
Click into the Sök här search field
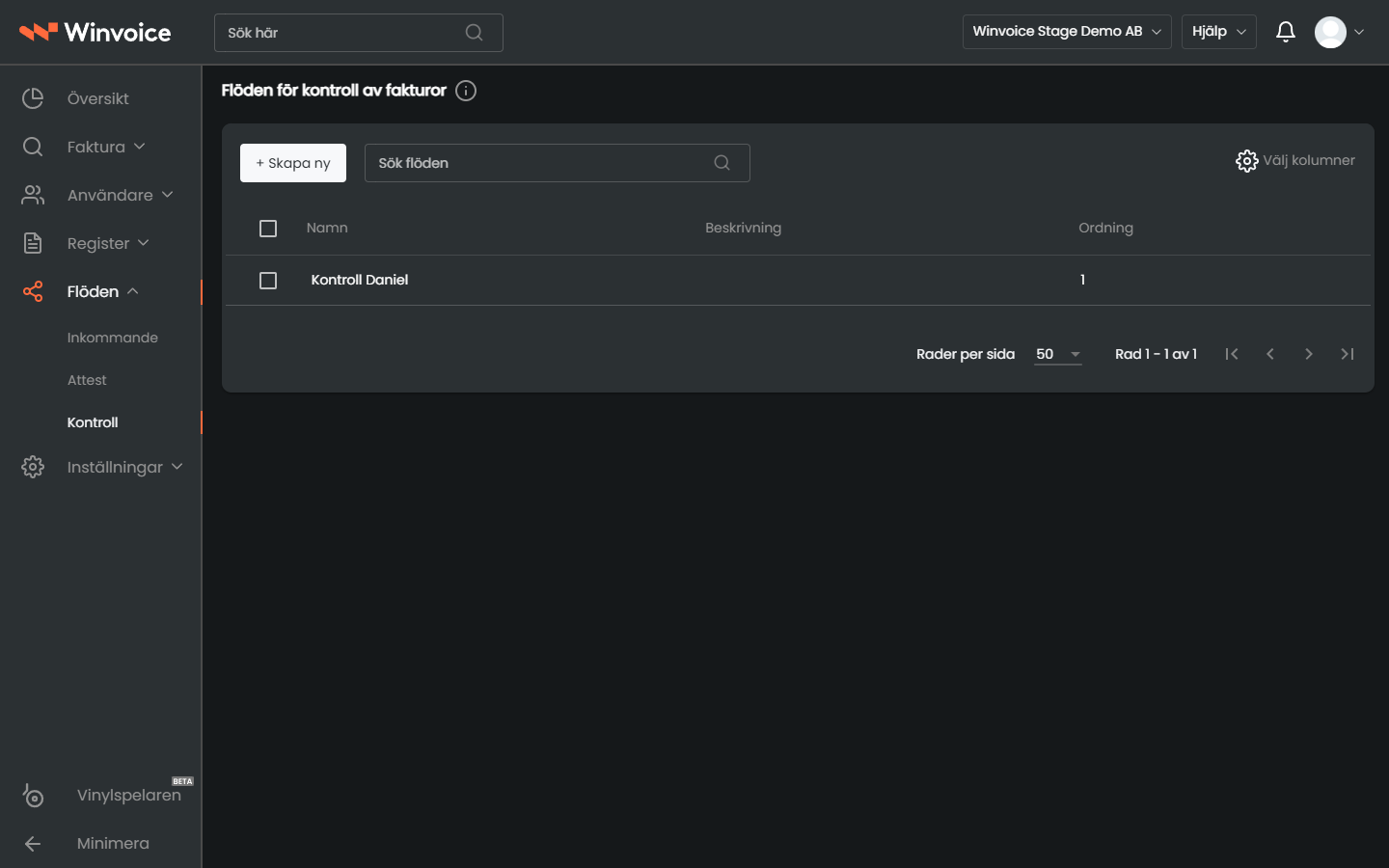(359, 33)
